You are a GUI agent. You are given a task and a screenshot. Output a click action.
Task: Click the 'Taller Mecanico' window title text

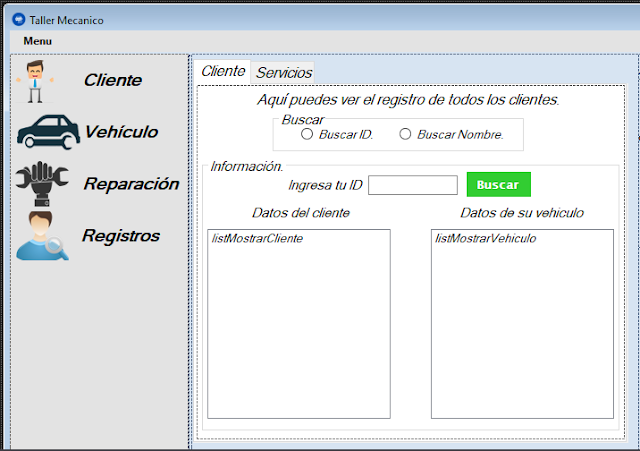(67, 20)
